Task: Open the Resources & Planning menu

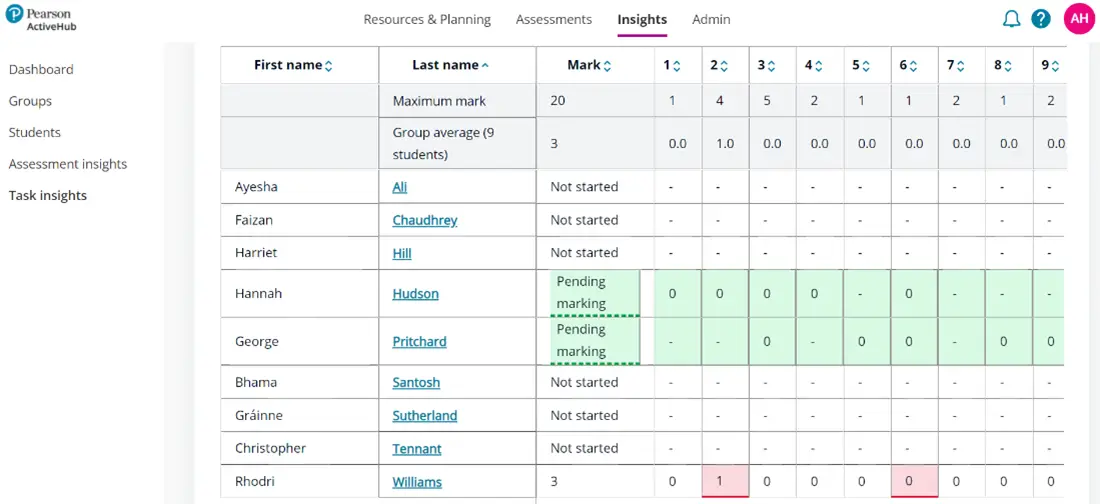Action: (x=427, y=19)
